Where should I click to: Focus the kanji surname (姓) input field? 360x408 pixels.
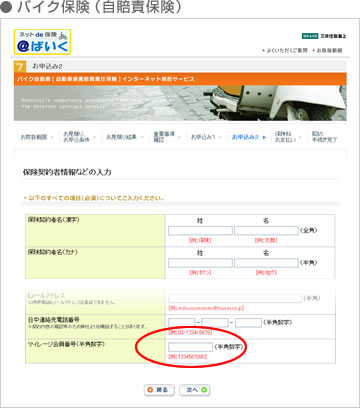pyautogui.click(x=200, y=231)
